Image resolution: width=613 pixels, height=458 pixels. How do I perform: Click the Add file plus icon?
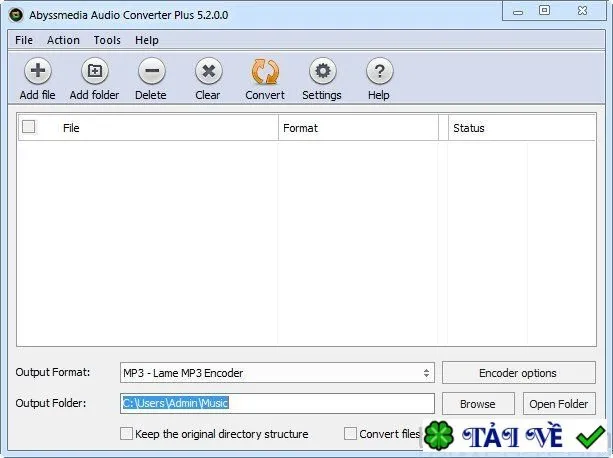pos(38,71)
